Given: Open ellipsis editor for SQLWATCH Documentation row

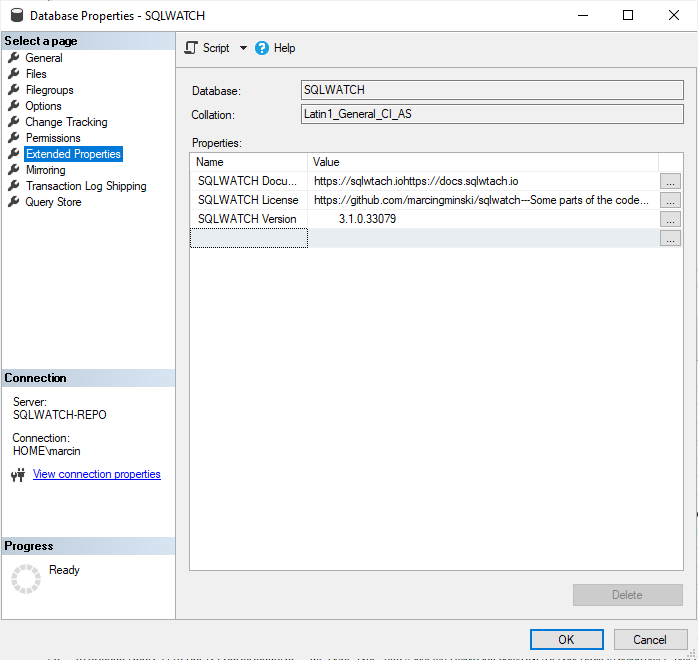Looking at the screenshot, I should pos(670,181).
